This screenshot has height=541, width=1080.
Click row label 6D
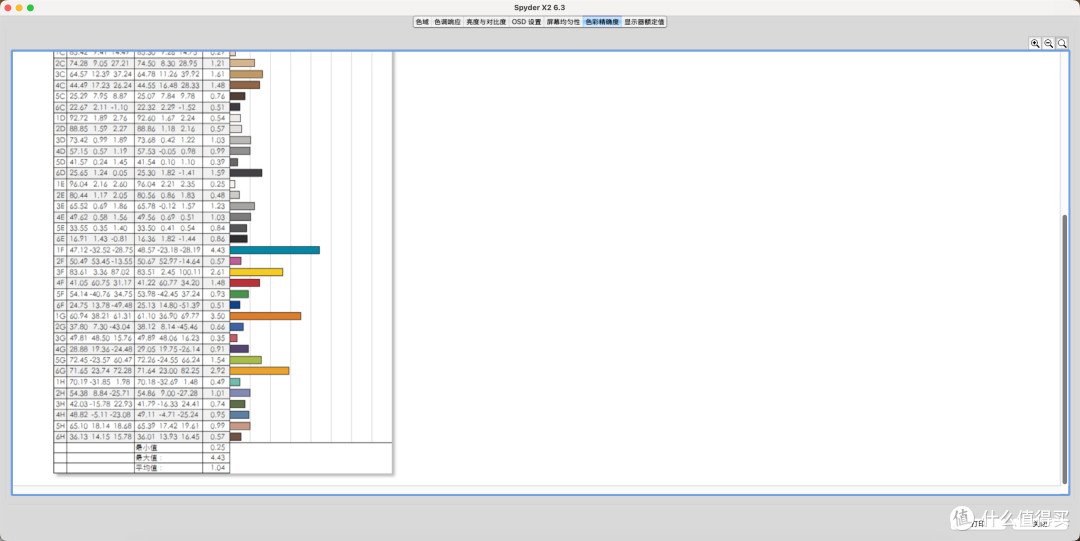[60, 173]
